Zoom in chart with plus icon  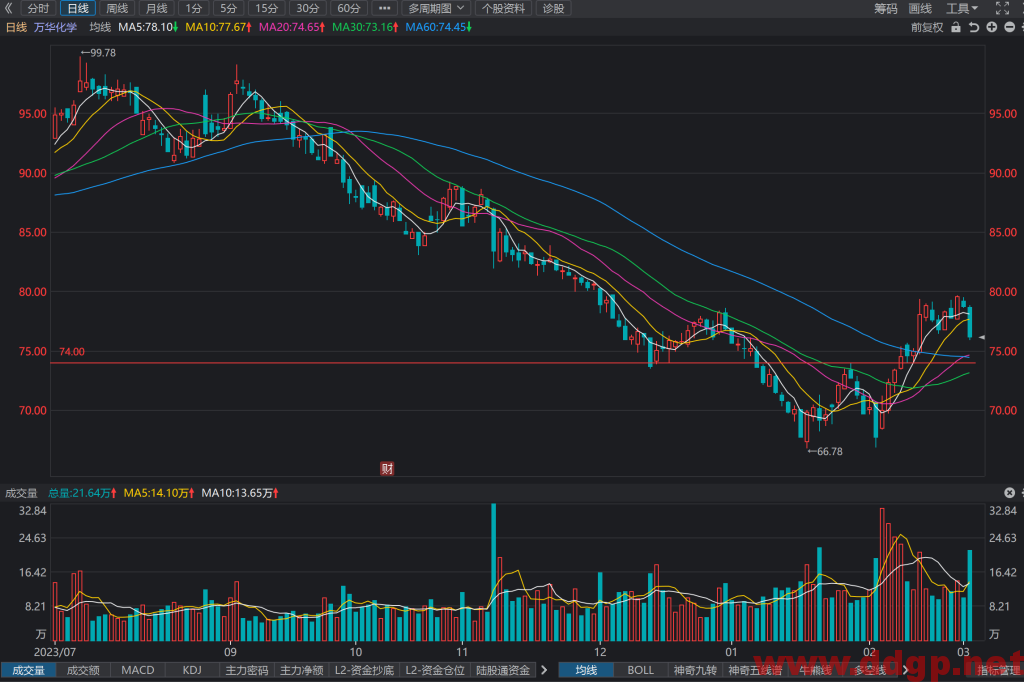pyautogui.click(x=991, y=27)
